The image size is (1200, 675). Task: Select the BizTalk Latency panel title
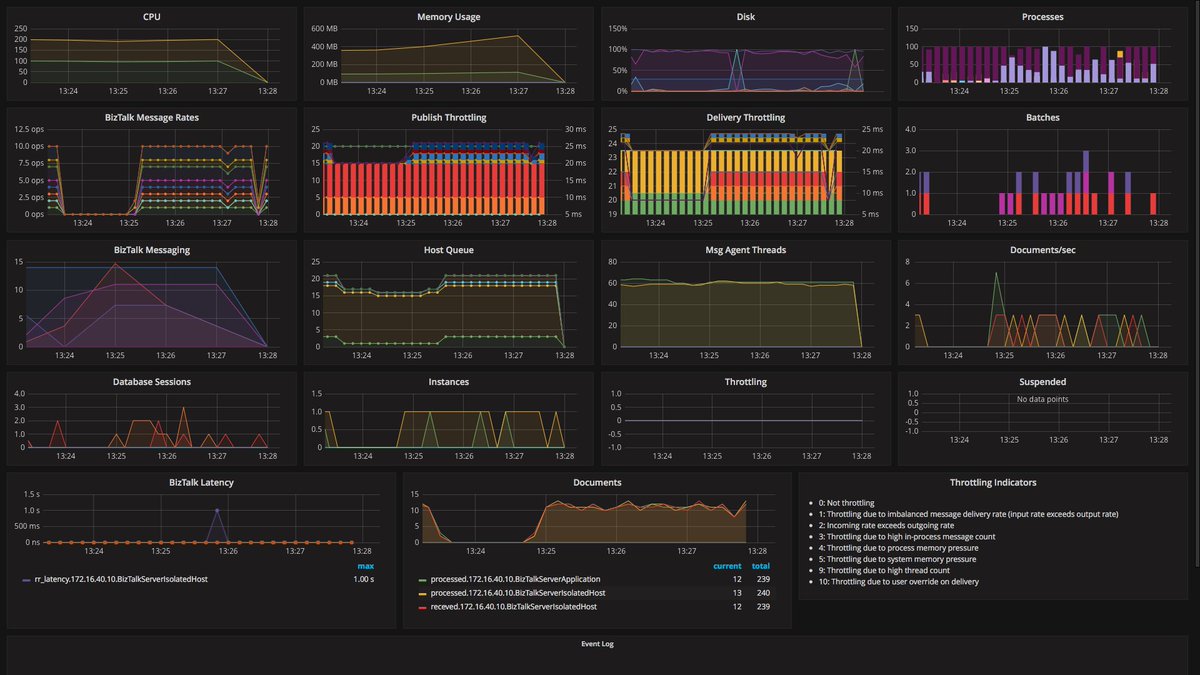(x=199, y=482)
